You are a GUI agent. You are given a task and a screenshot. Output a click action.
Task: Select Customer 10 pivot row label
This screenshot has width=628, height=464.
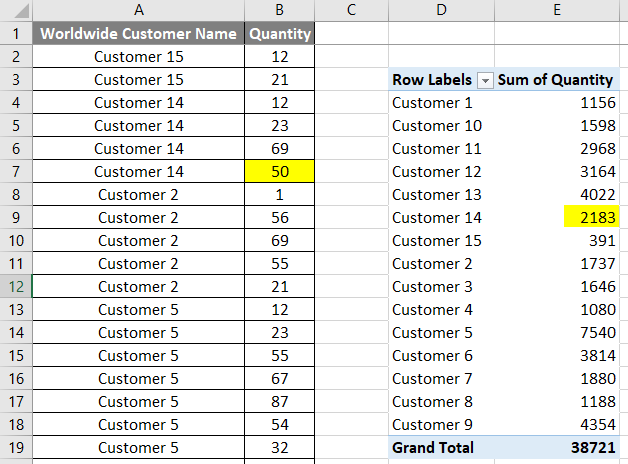click(437, 126)
